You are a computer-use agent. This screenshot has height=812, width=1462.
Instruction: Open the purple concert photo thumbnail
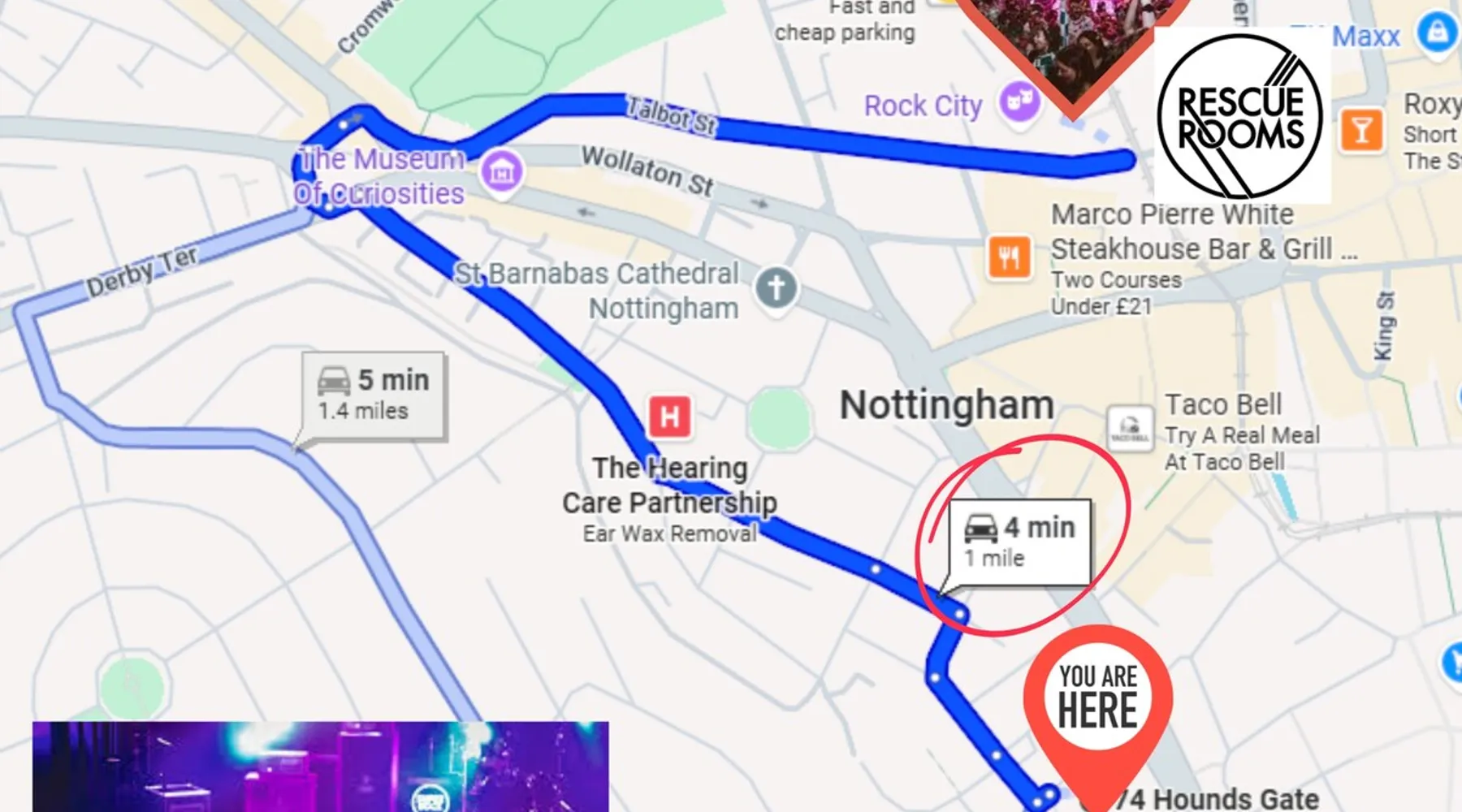(x=320, y=767)
